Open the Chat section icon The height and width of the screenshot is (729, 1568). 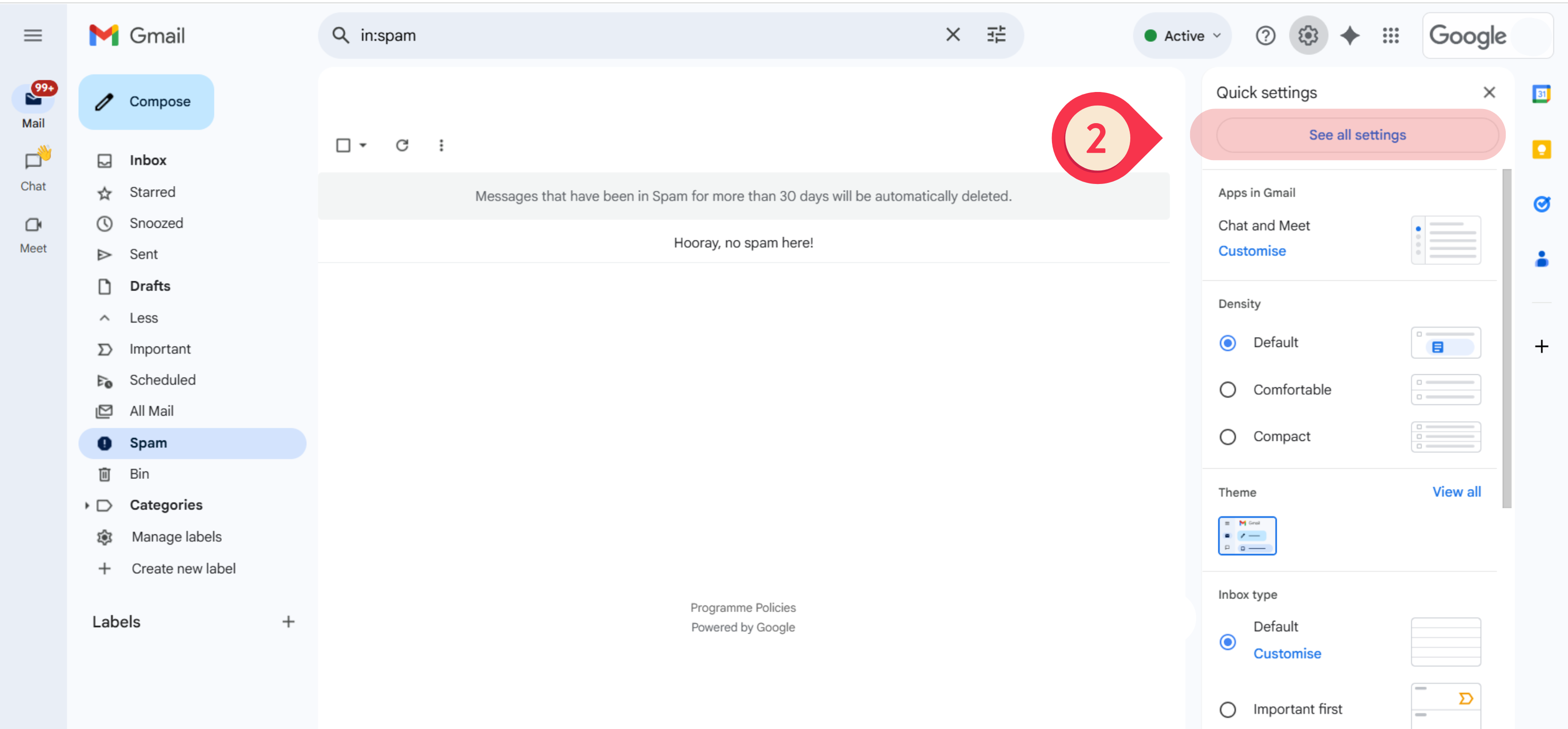pyautogui.click(x=33, y=161)
